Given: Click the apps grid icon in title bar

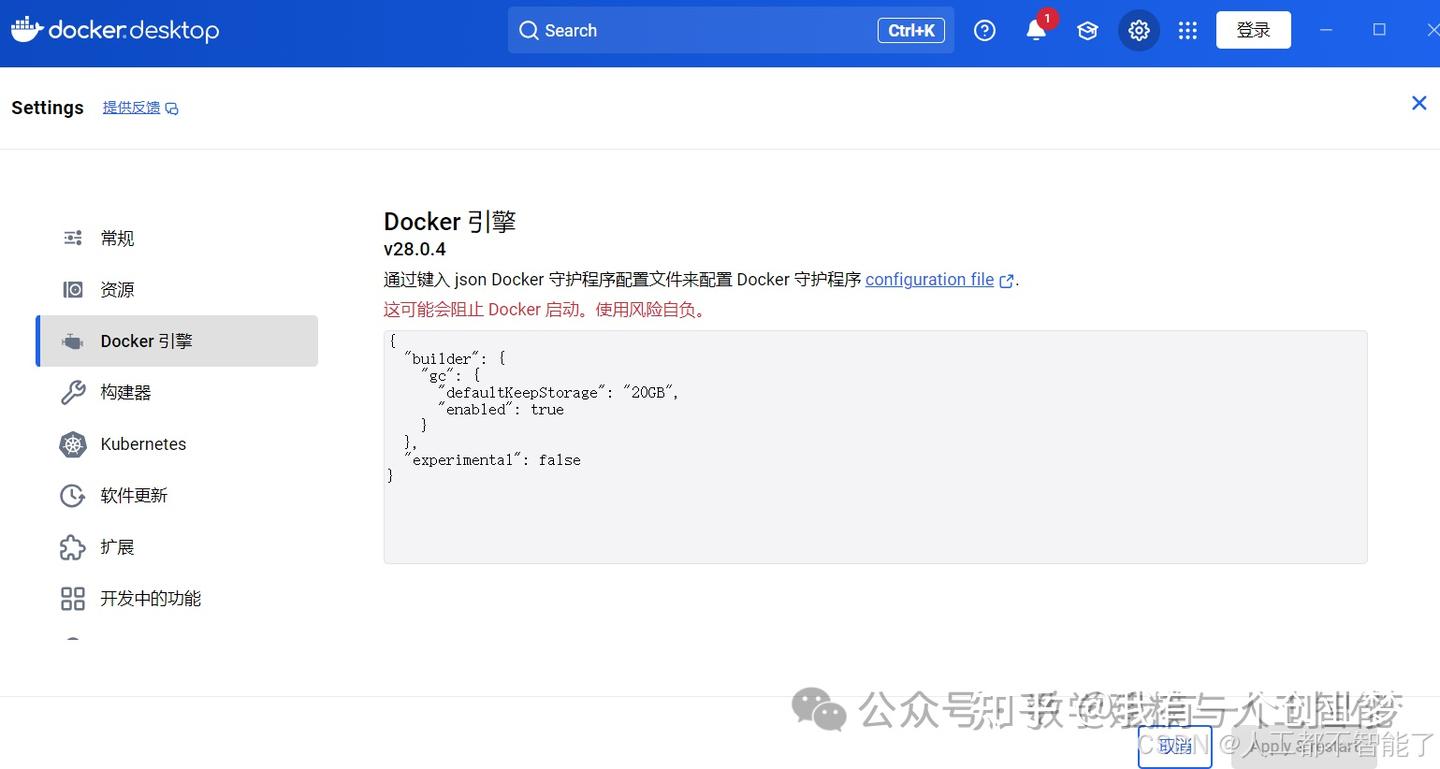Looking at the screenshot, I should click(1187, 30).
